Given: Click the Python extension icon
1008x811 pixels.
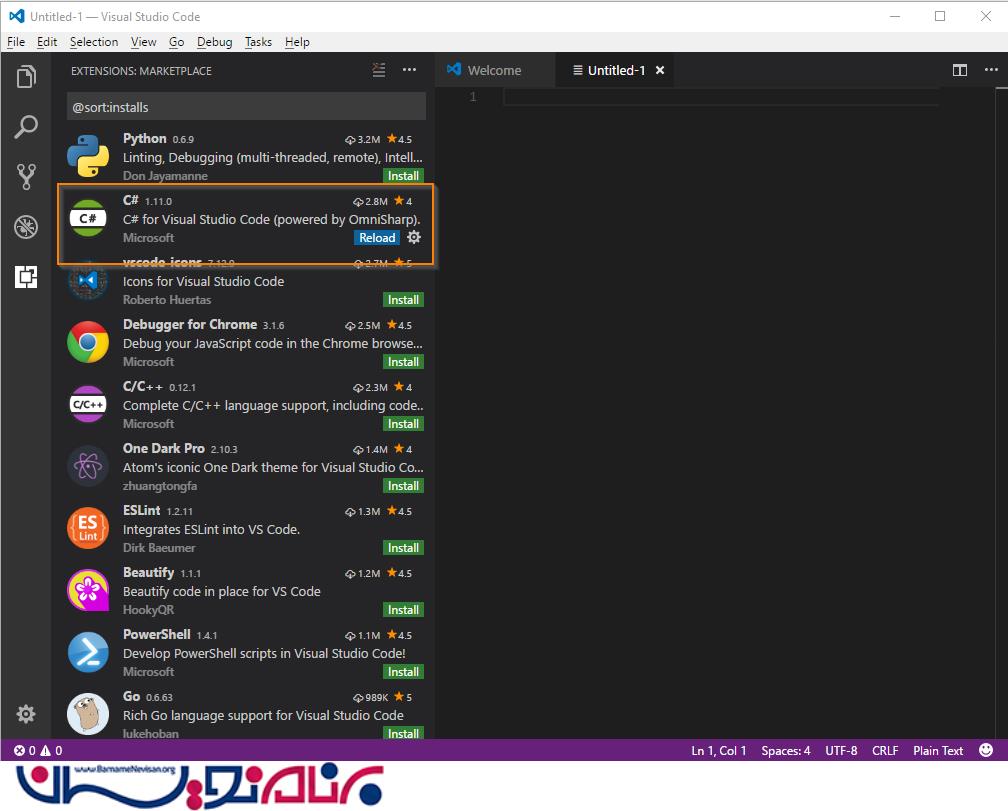Looking at the screenshot, I should click(x=88, y=156).
